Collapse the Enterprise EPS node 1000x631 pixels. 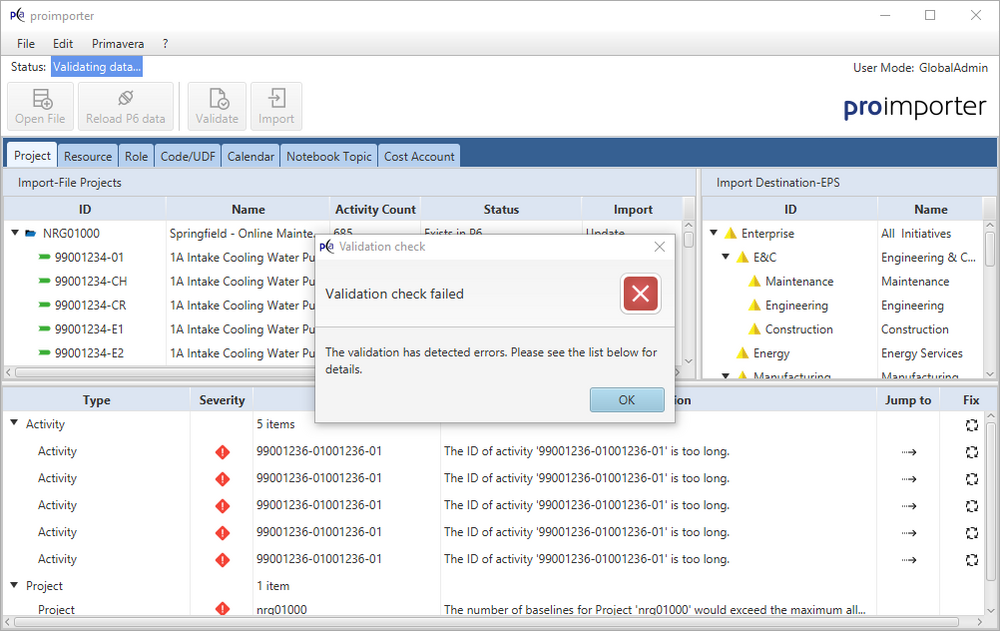click(714, 234)
